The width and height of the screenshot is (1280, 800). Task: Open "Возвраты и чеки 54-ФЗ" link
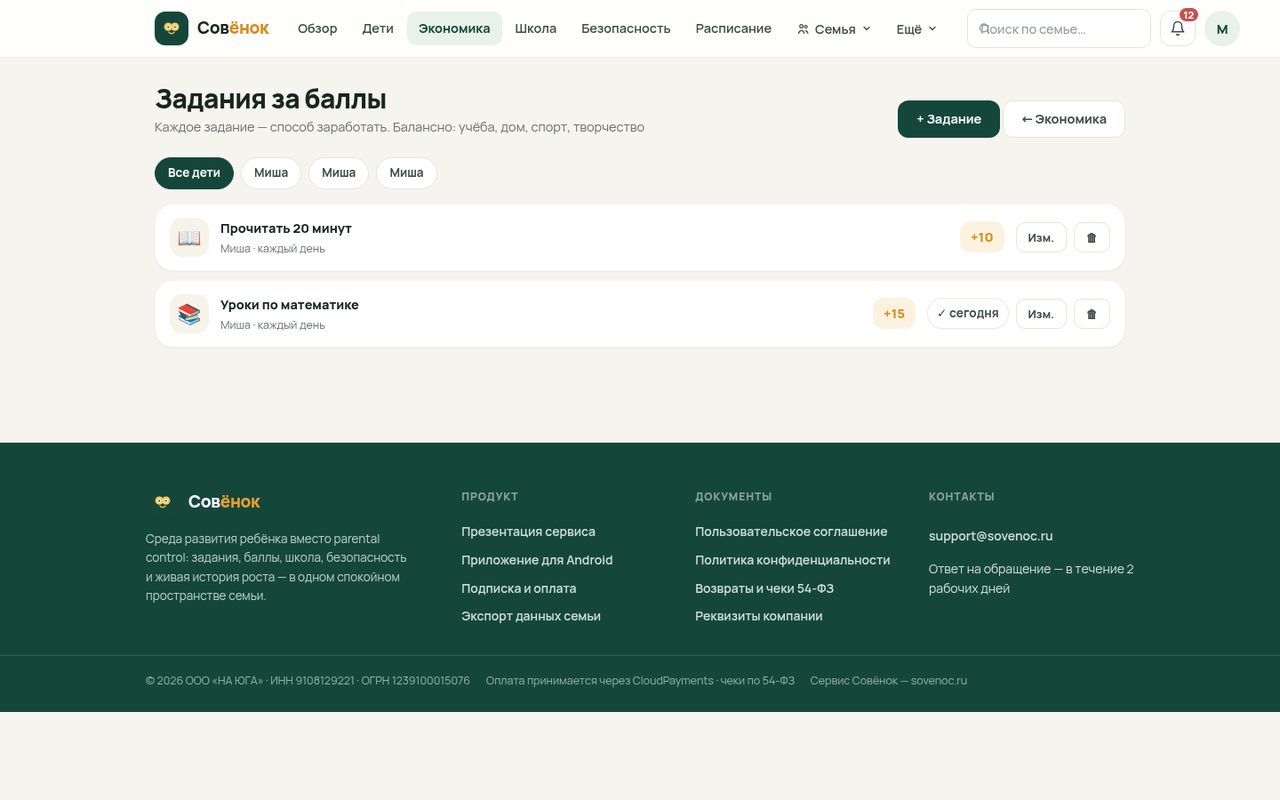click(765, 588)
